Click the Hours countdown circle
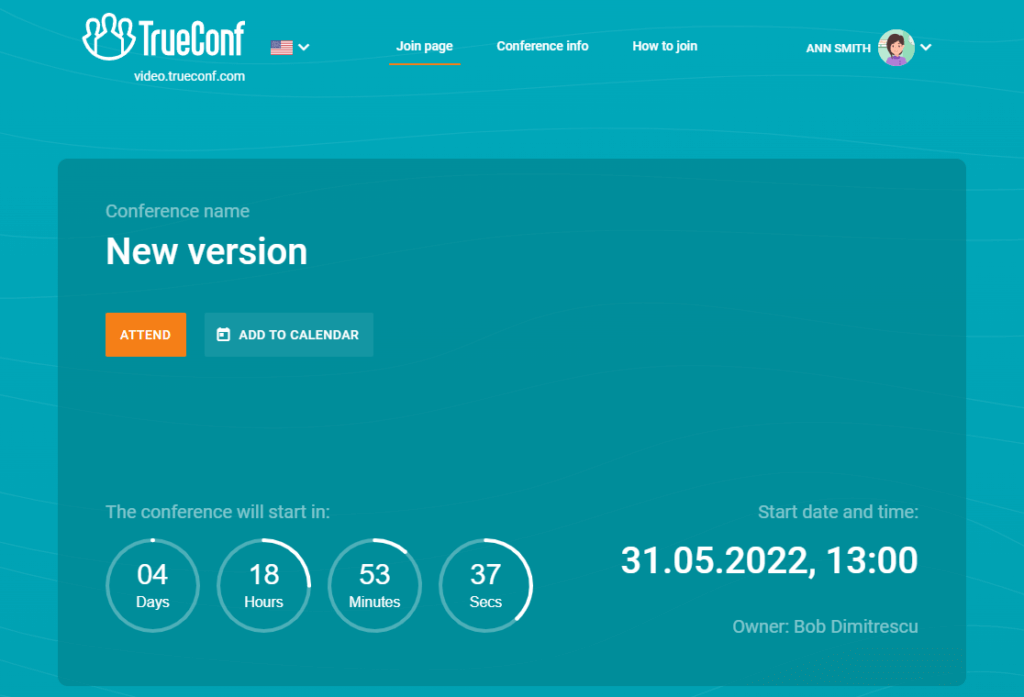Screen dimensions: 1024x697 coord(263,585)
